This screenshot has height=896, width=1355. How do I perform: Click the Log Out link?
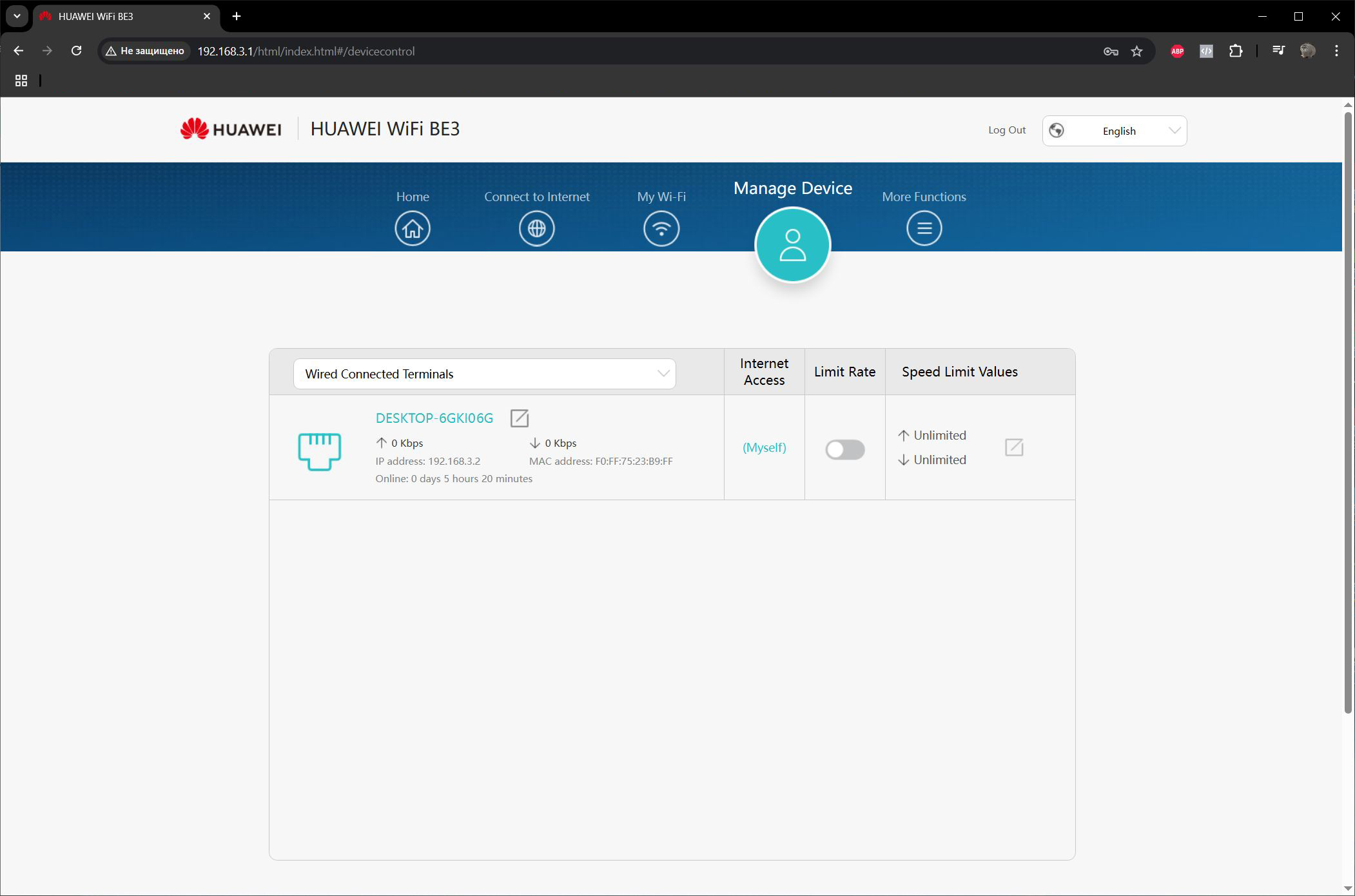point(1006,130)
